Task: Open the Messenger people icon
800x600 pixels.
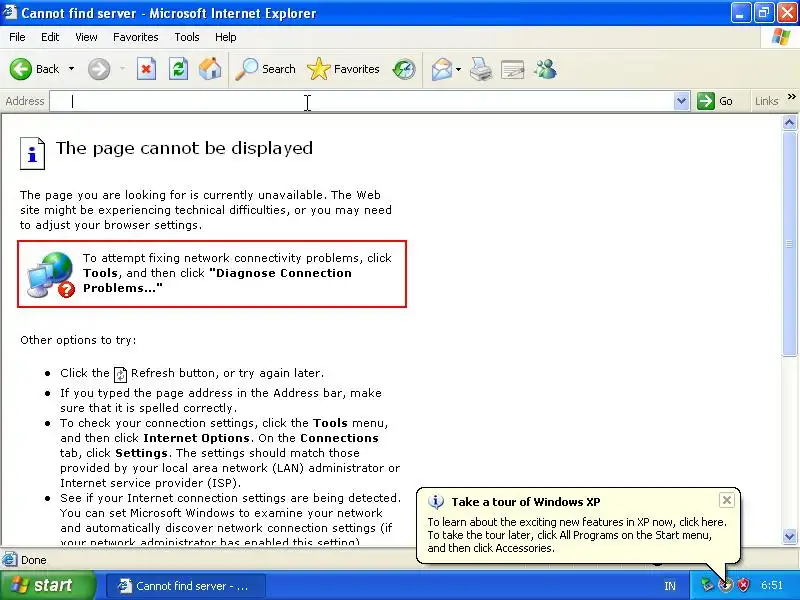Action: (545, 69)
